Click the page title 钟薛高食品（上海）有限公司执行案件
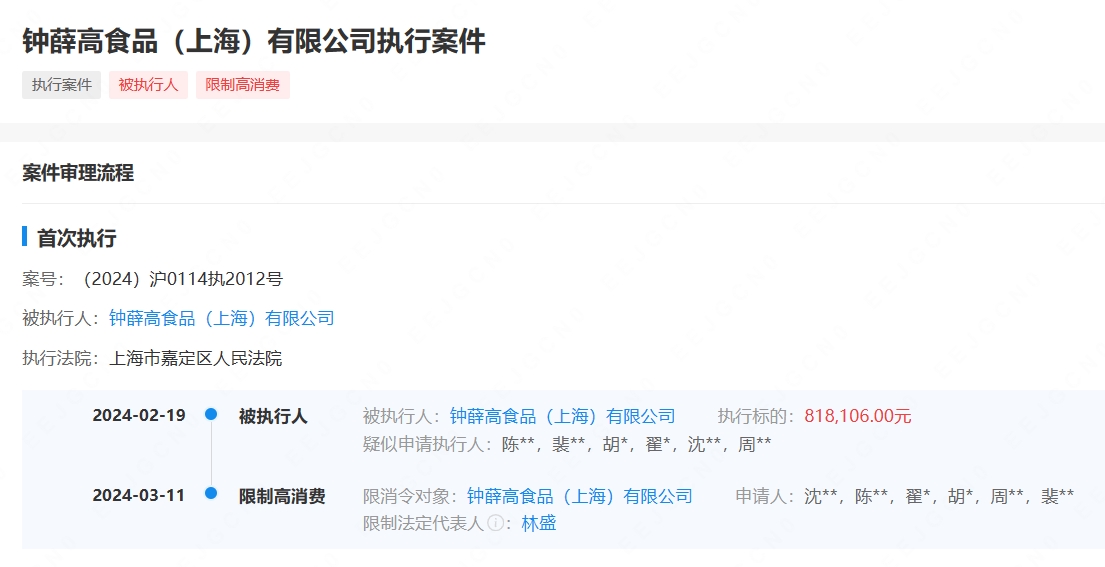Image resolution: width=1105 pixels, height=567 pixels. click(254, 42)
